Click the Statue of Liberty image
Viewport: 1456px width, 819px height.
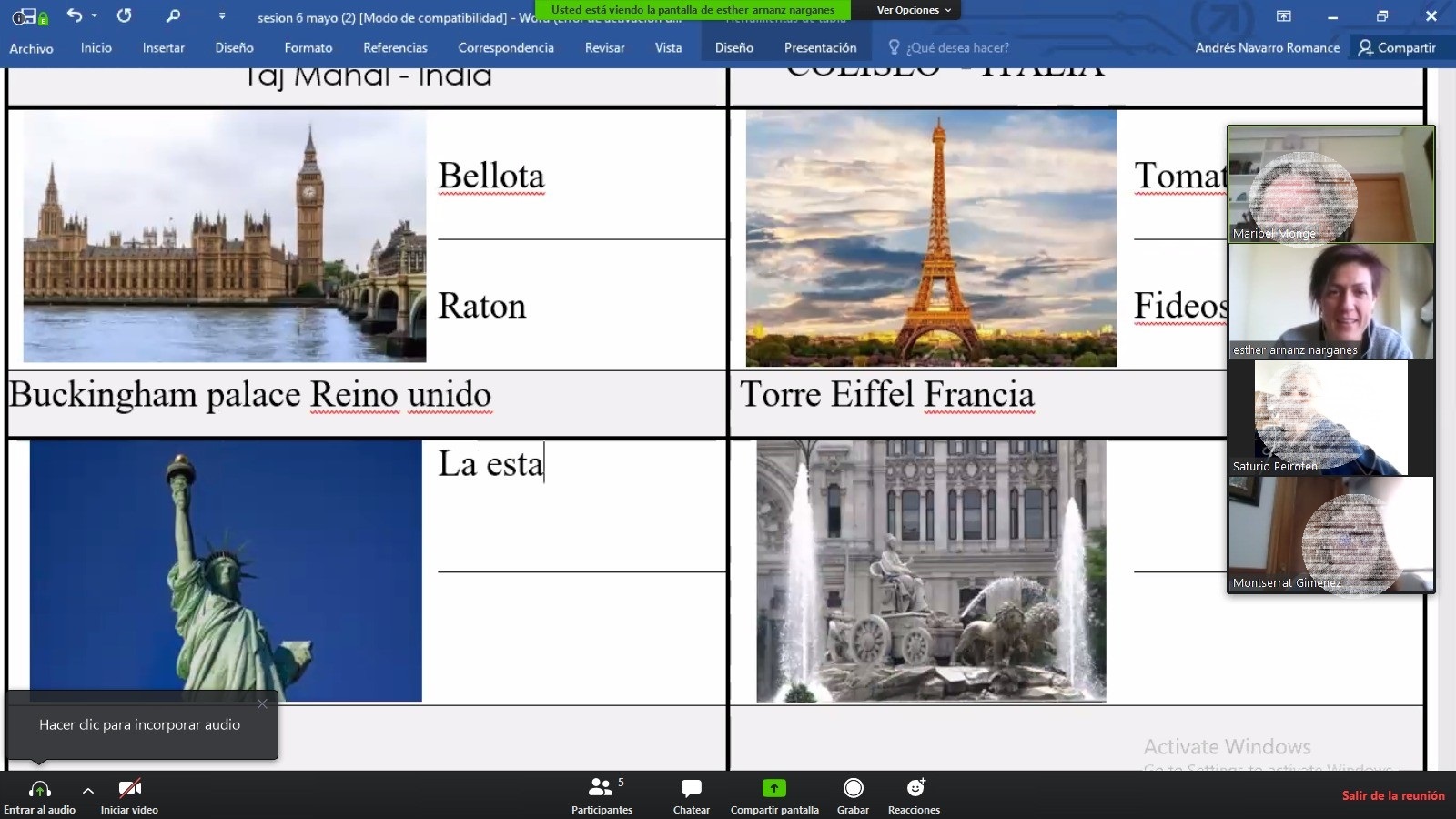(x=226, y=571)
